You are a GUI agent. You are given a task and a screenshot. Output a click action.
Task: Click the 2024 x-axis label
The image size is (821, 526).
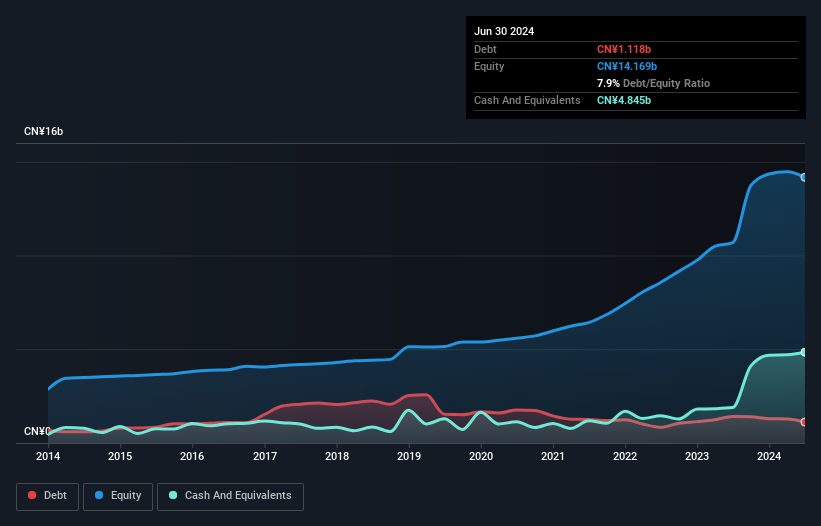click(769, 456)
